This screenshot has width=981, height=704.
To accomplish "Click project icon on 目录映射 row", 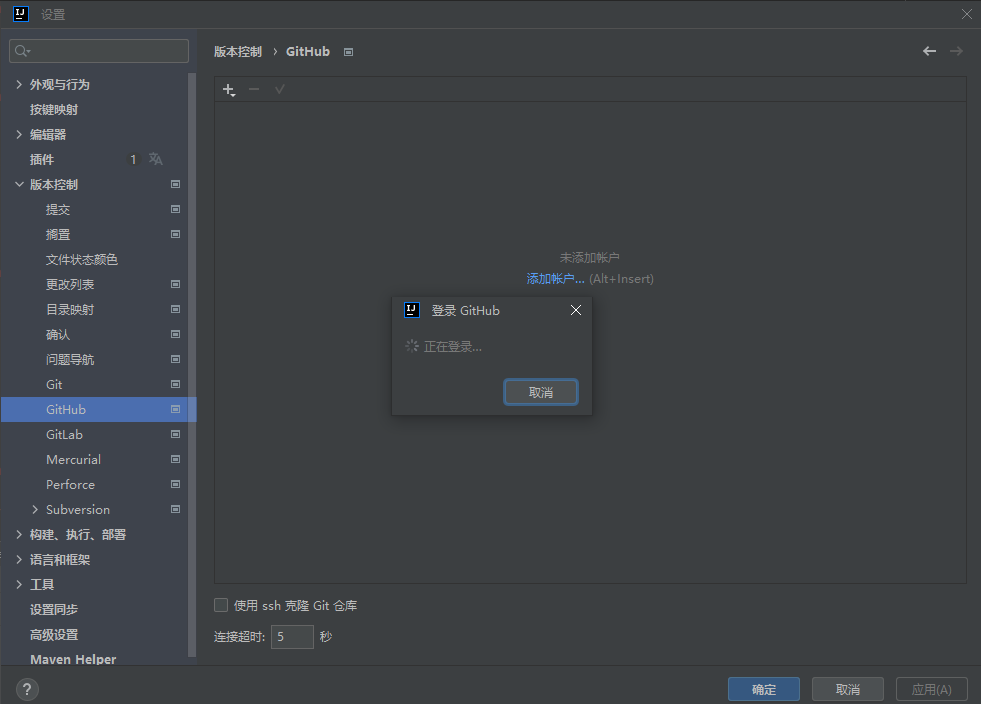I will click(176, 310).
